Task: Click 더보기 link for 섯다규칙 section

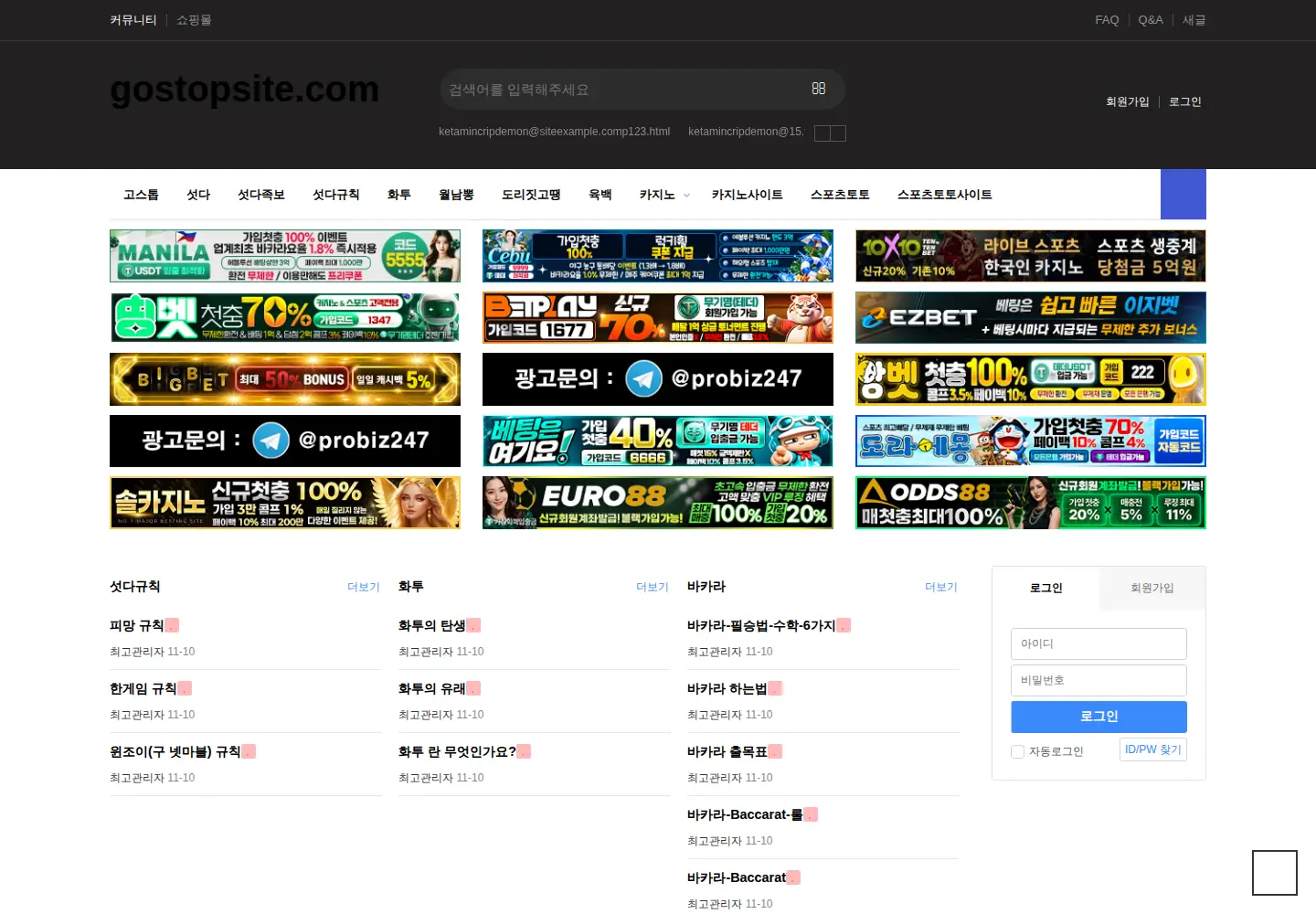Action: [x=364, y=587]
